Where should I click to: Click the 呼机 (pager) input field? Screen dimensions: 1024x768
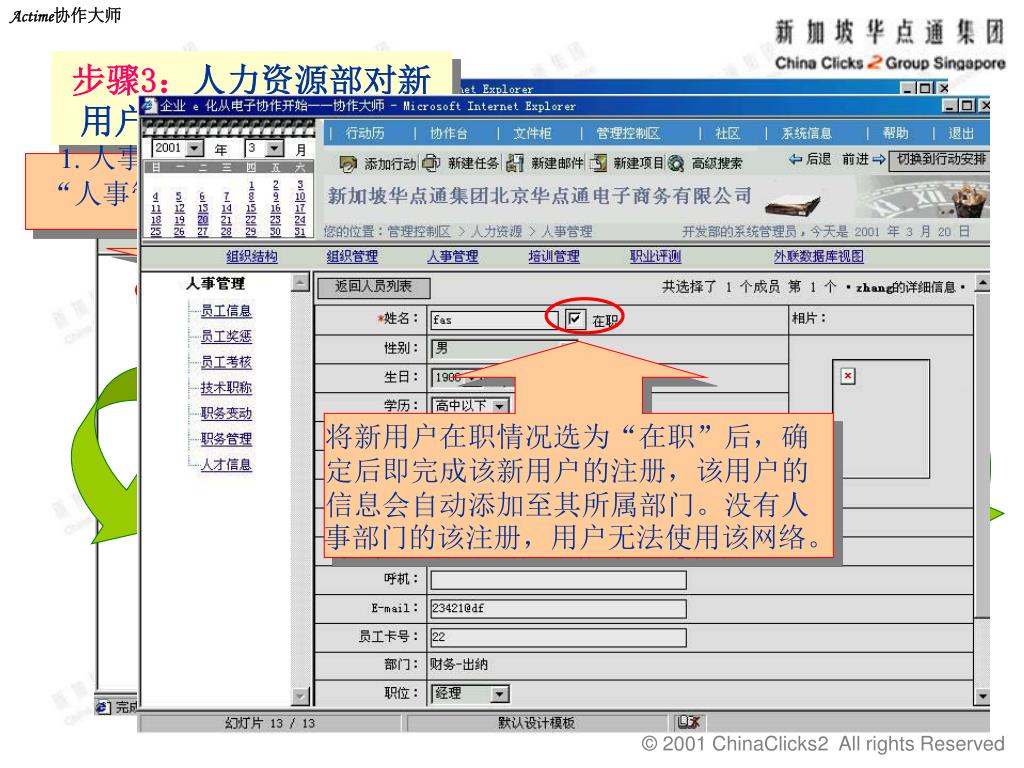[x=558, y=579]
